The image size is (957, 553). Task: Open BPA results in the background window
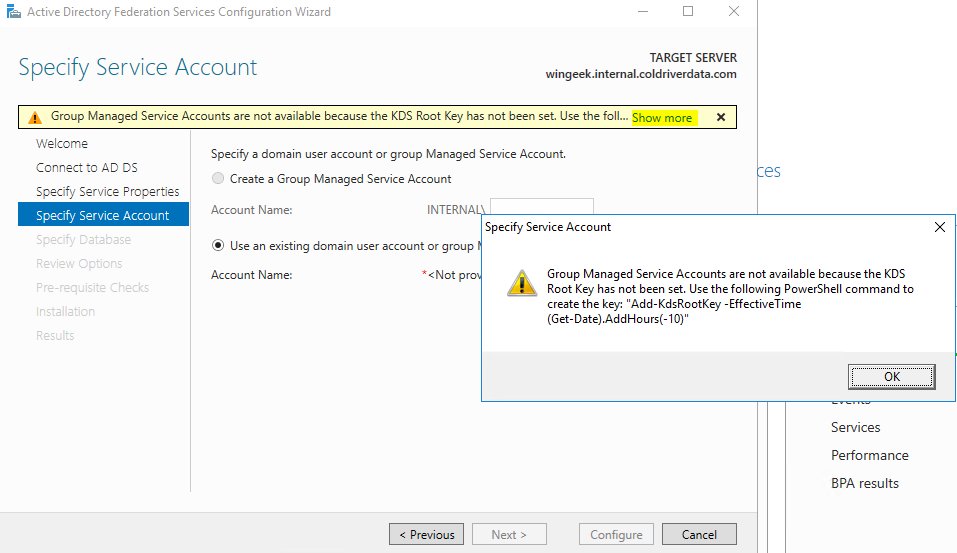[864, 483]
